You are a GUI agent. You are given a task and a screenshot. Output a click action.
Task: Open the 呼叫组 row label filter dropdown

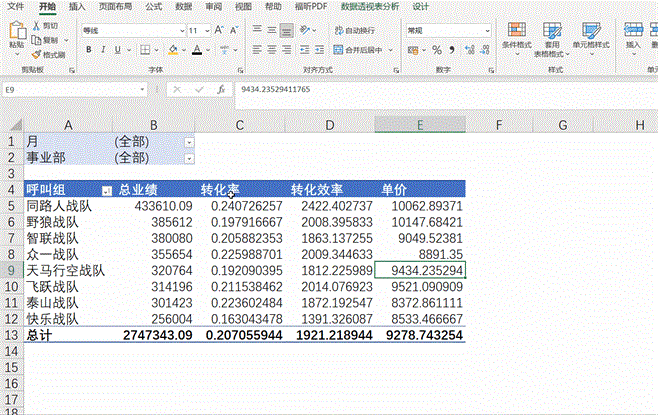point(107,189)
